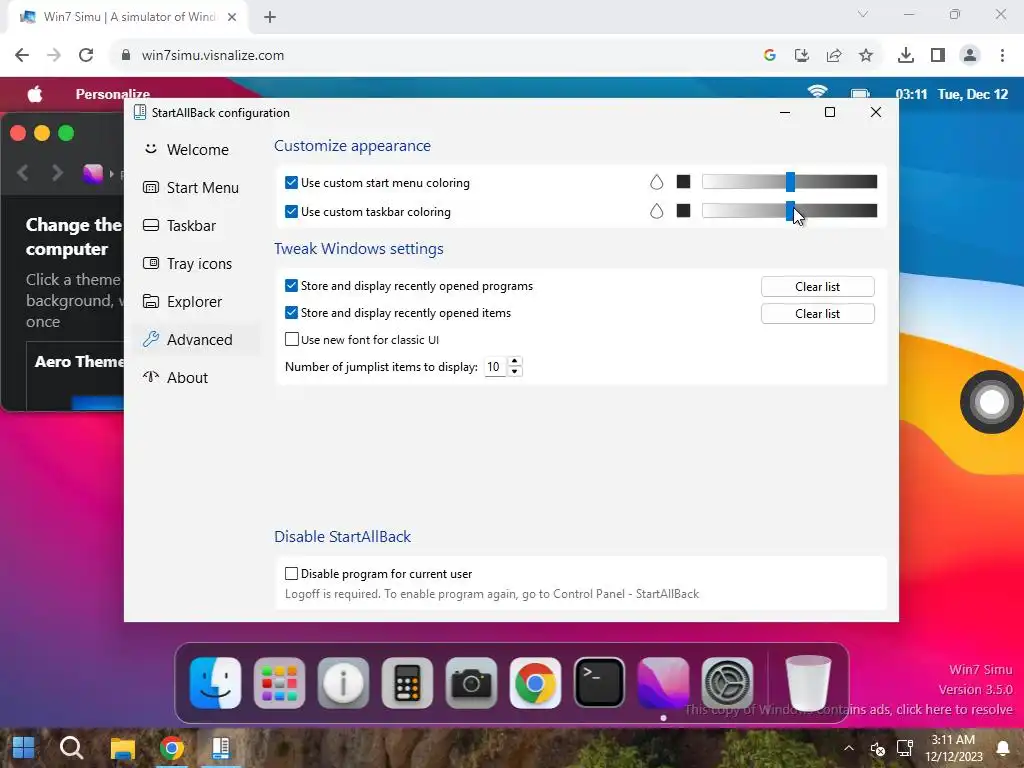Click the floating circular assistive button
The image size is (1024, 768).
coord(991,402)
